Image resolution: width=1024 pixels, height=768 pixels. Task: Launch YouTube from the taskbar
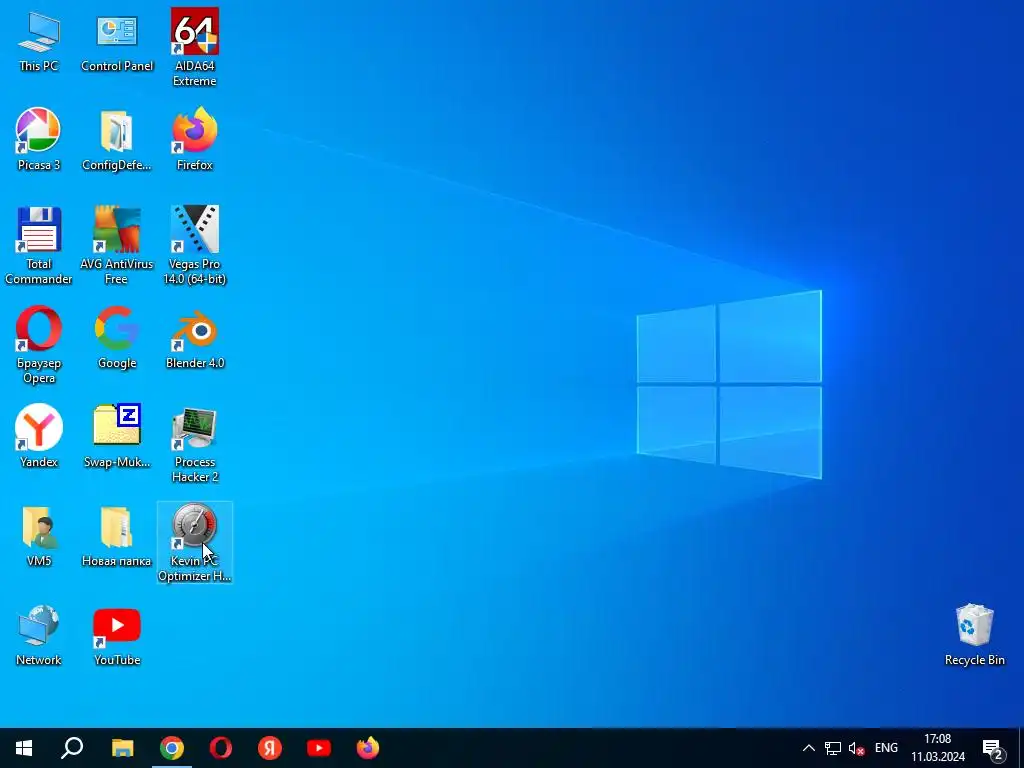[x=319, y=748]
